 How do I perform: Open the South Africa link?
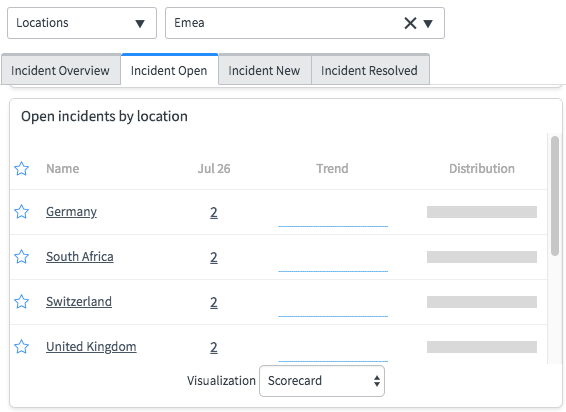click(x=80, y=257)
